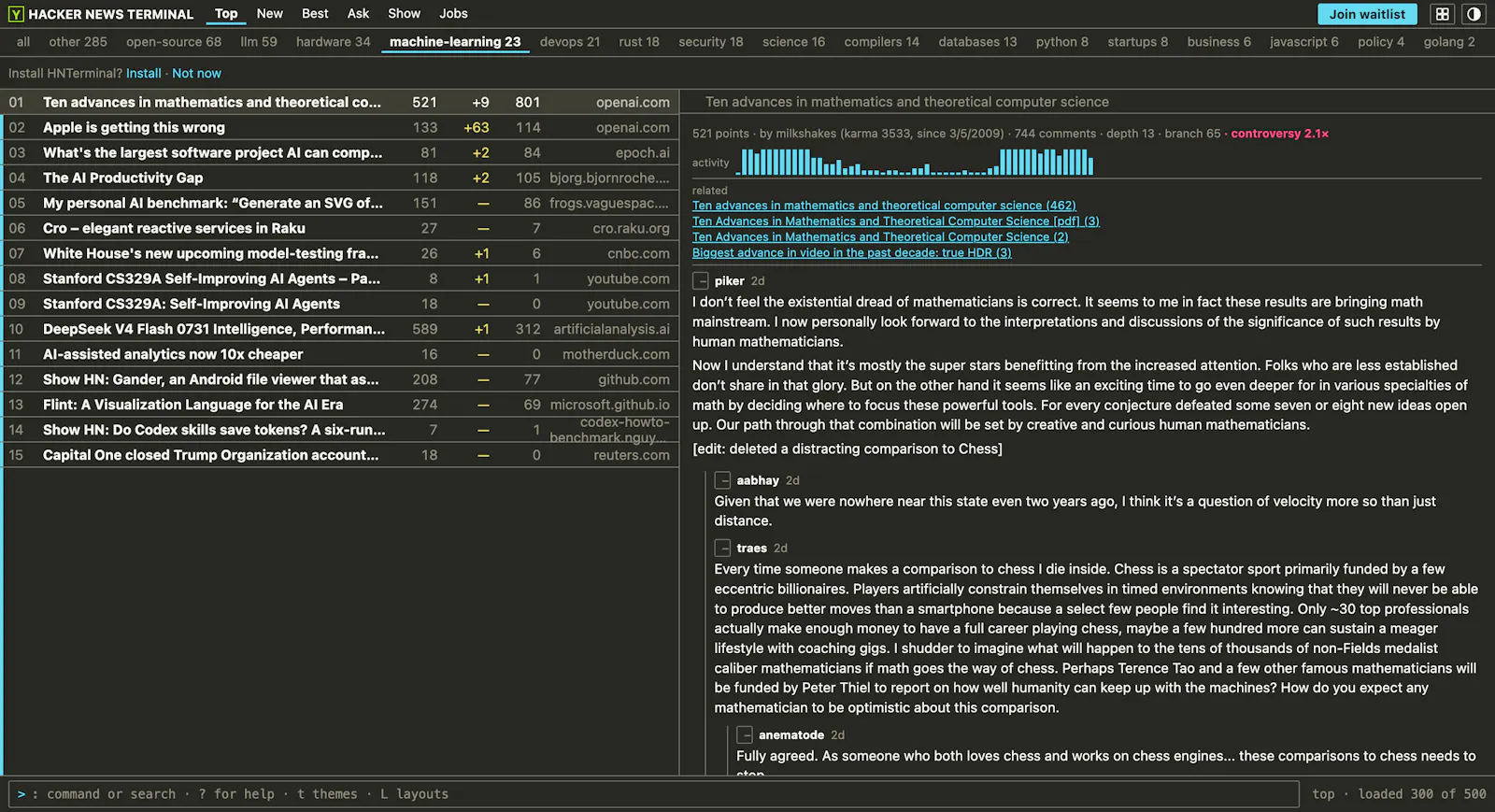The height and width of the screenshot is (812, 1495).
Task: Collapse piker's comment thread
Action: point(701,280)
